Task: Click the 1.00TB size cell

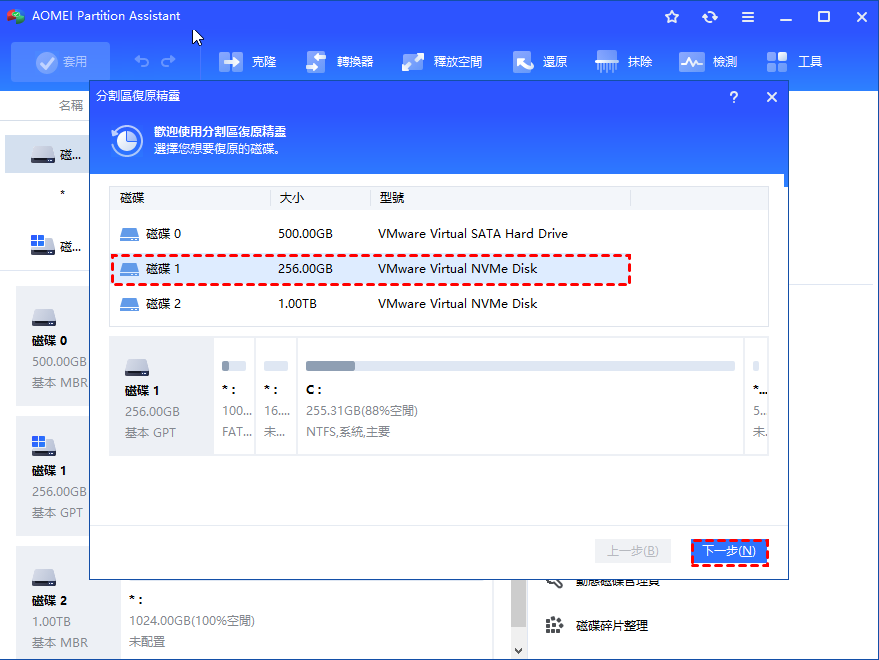Action: [297, 304]
